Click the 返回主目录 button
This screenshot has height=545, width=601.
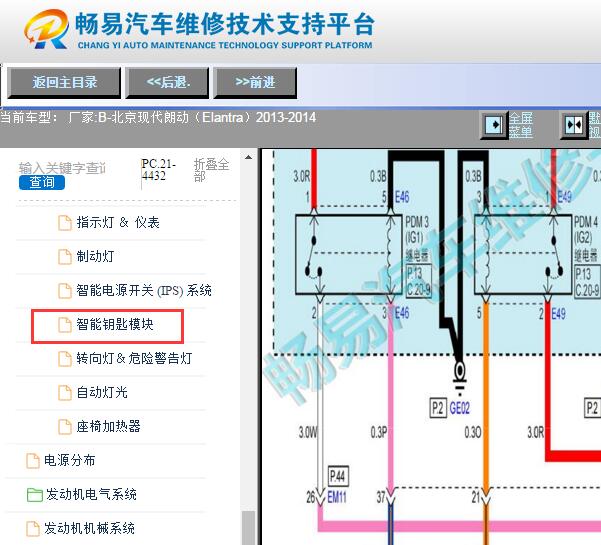pos(64,82)
